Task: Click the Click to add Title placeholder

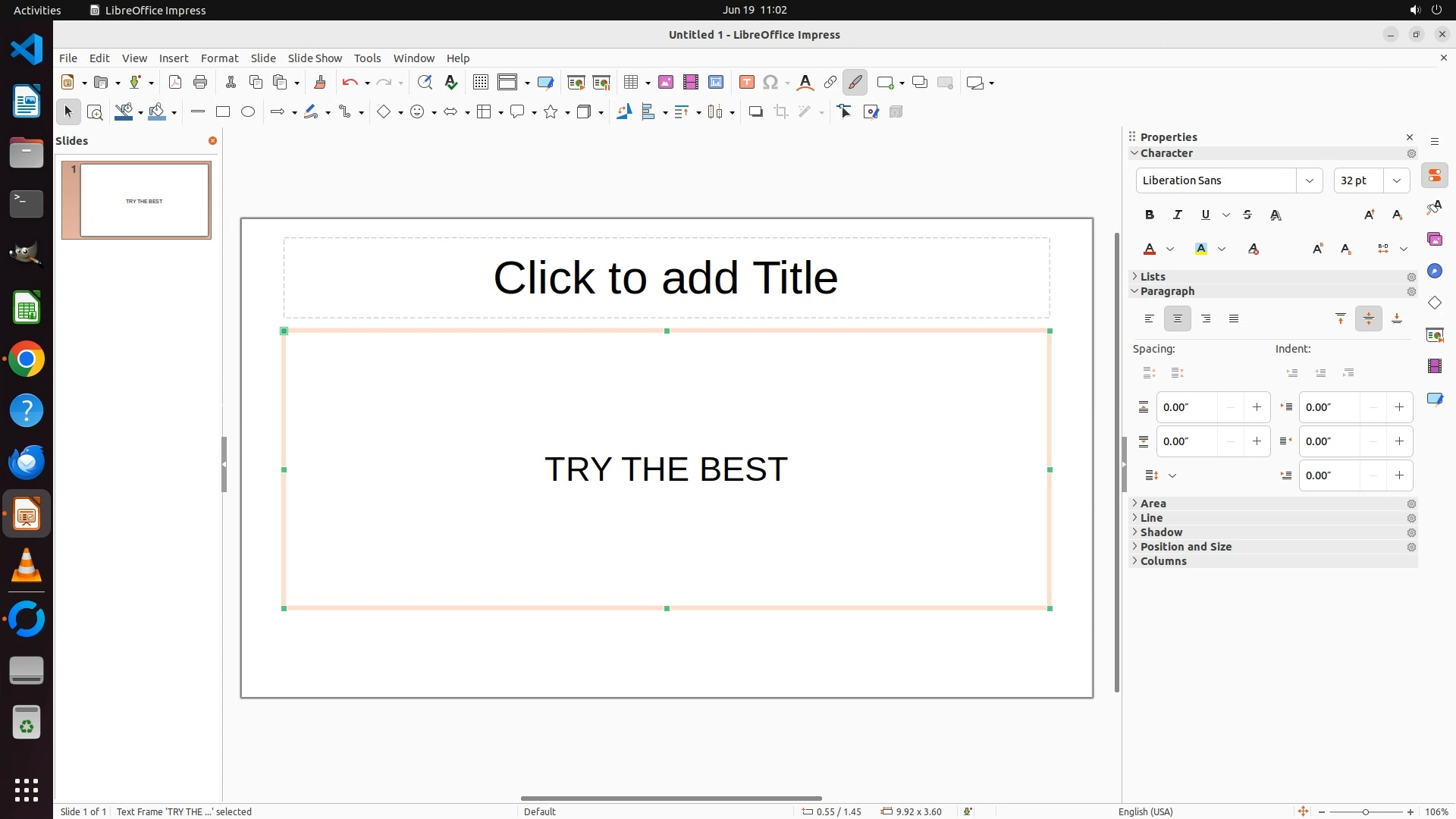Action: [666, 278]
